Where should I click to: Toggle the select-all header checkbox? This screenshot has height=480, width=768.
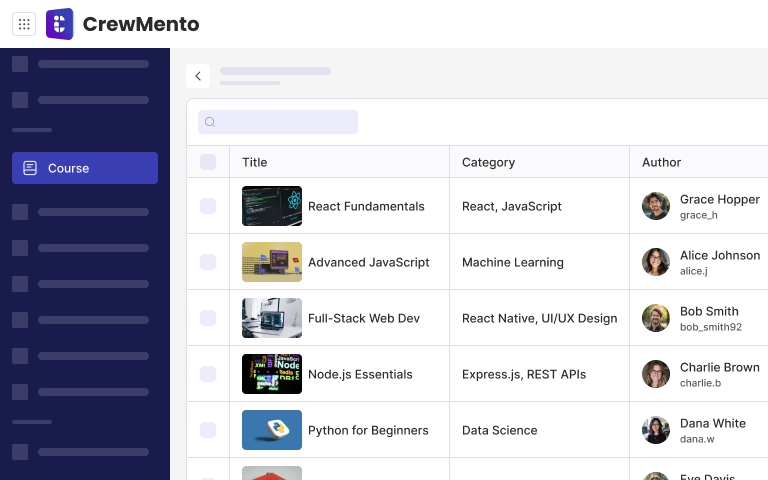pyautogui.click(x=208, y=162)
